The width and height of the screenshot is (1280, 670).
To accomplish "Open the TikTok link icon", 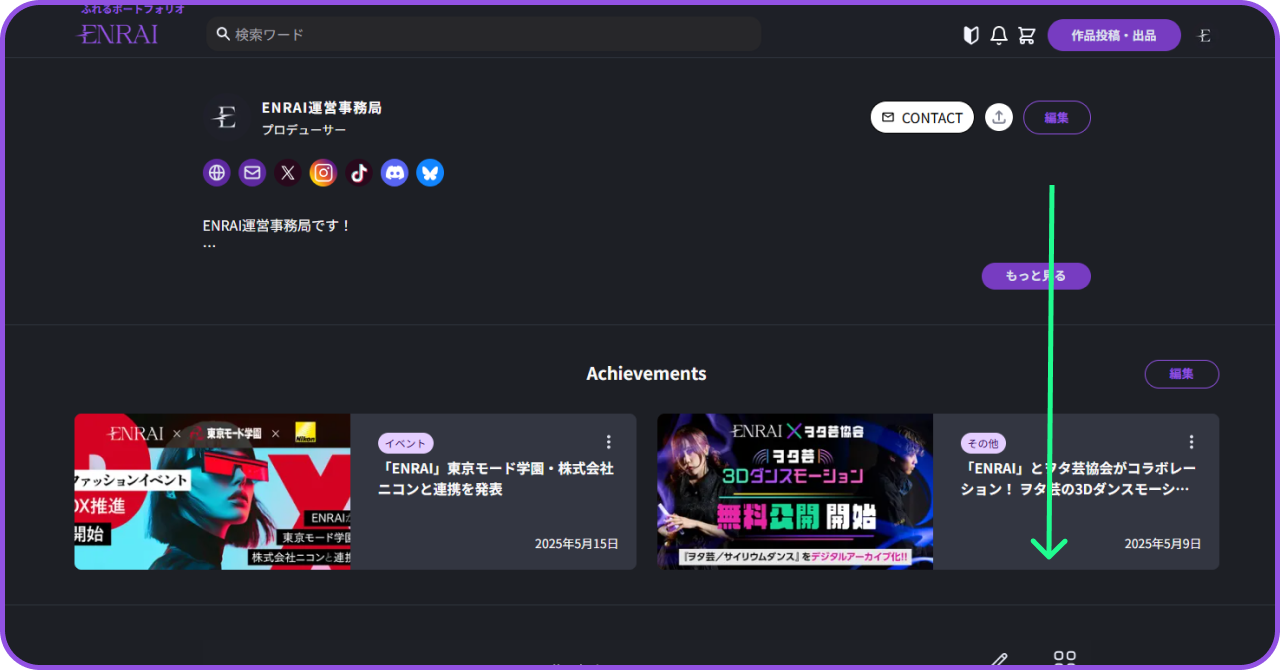I will (x=359, y=173).
